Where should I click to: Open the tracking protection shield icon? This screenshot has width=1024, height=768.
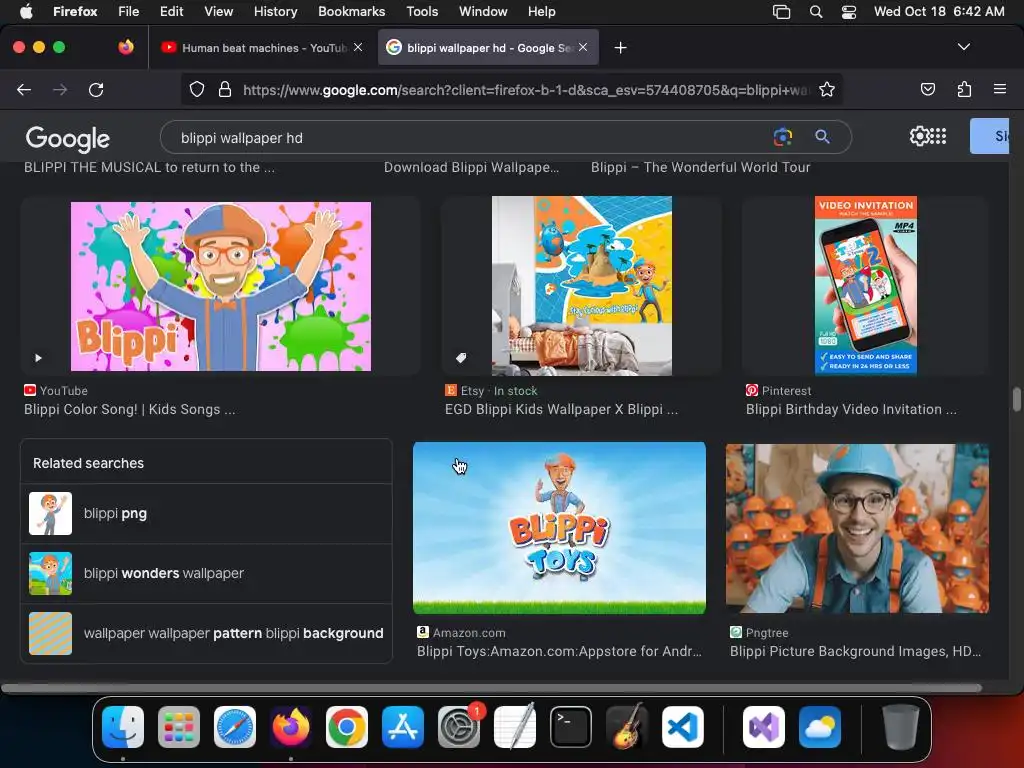click(197, 89)
